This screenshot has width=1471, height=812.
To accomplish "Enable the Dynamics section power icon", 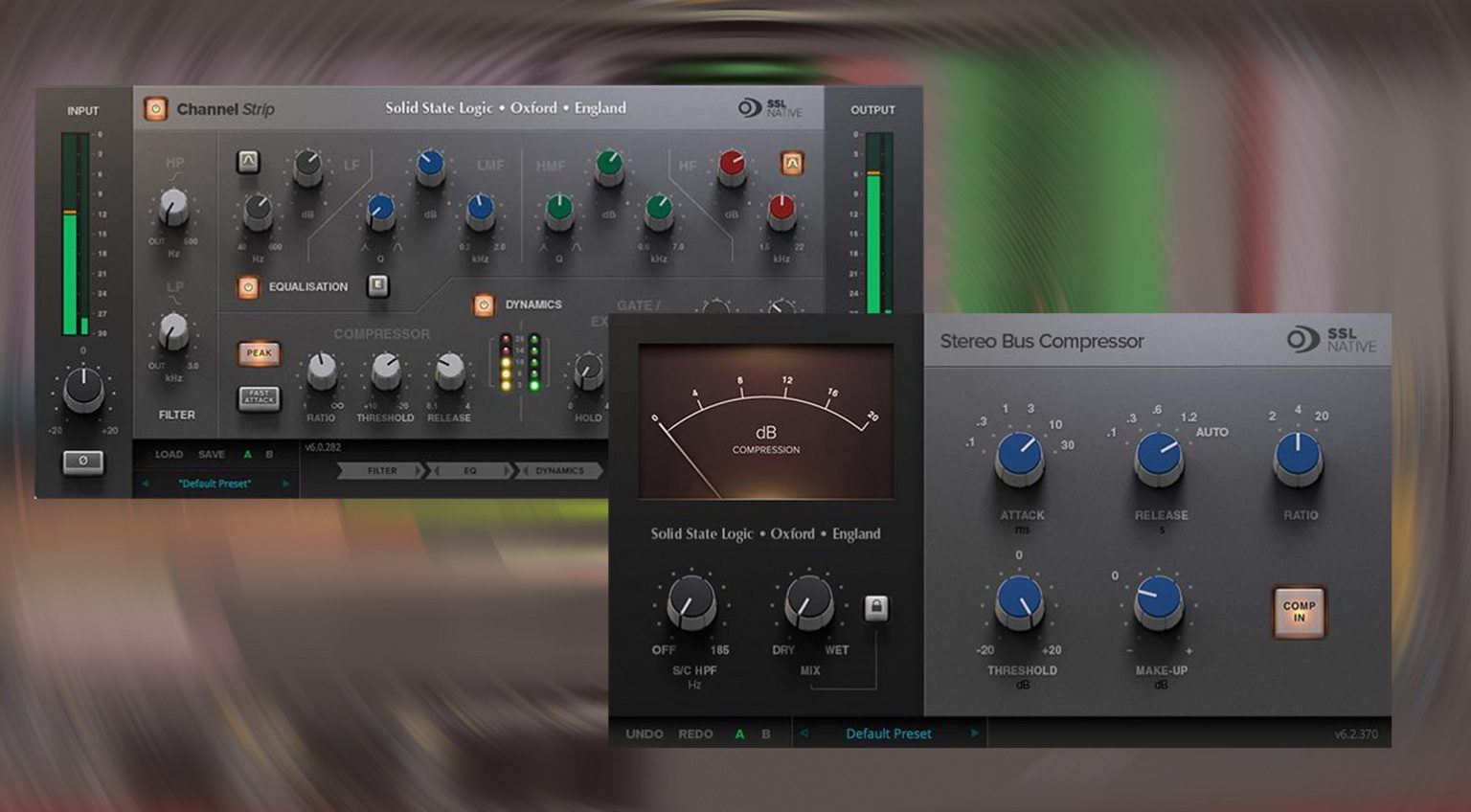I will point(483,304).
